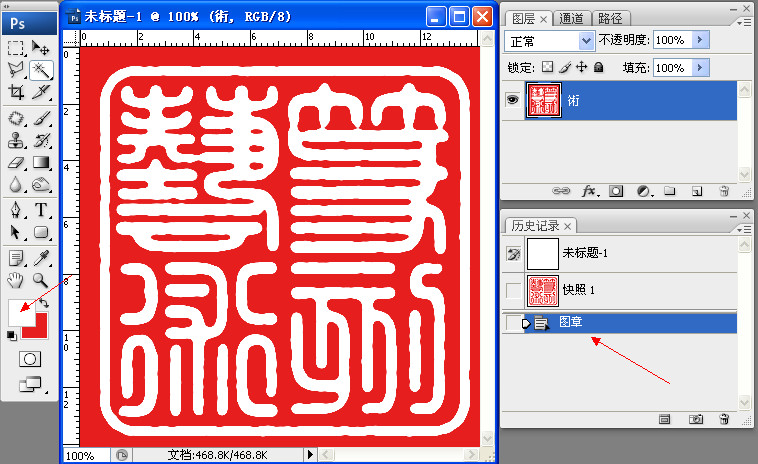This screenshot has height=464, width=758.
Task: Open the layer style fx menu
Action: (589, 191)
